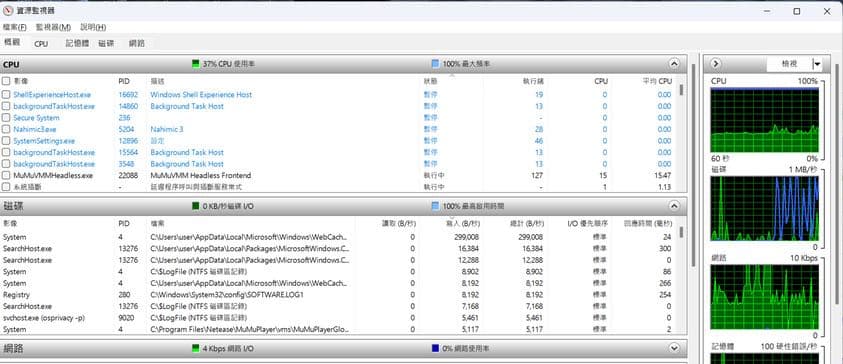Sort CPU table by 狀態 column
Viewport: 843px width, 364px height.
pyautogui.click(x=430, y=81)
